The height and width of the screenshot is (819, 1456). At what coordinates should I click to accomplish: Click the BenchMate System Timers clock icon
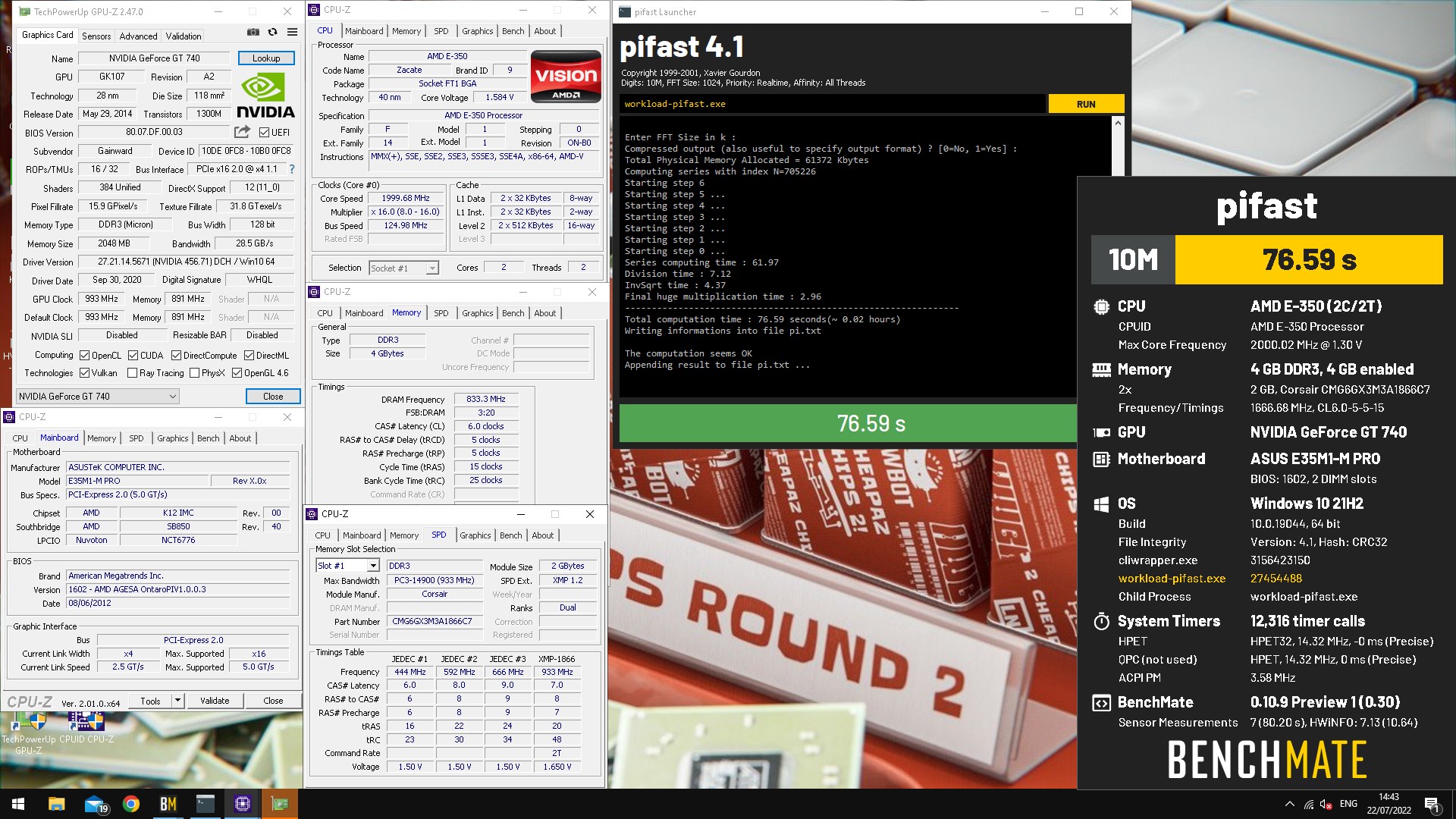1101,622
